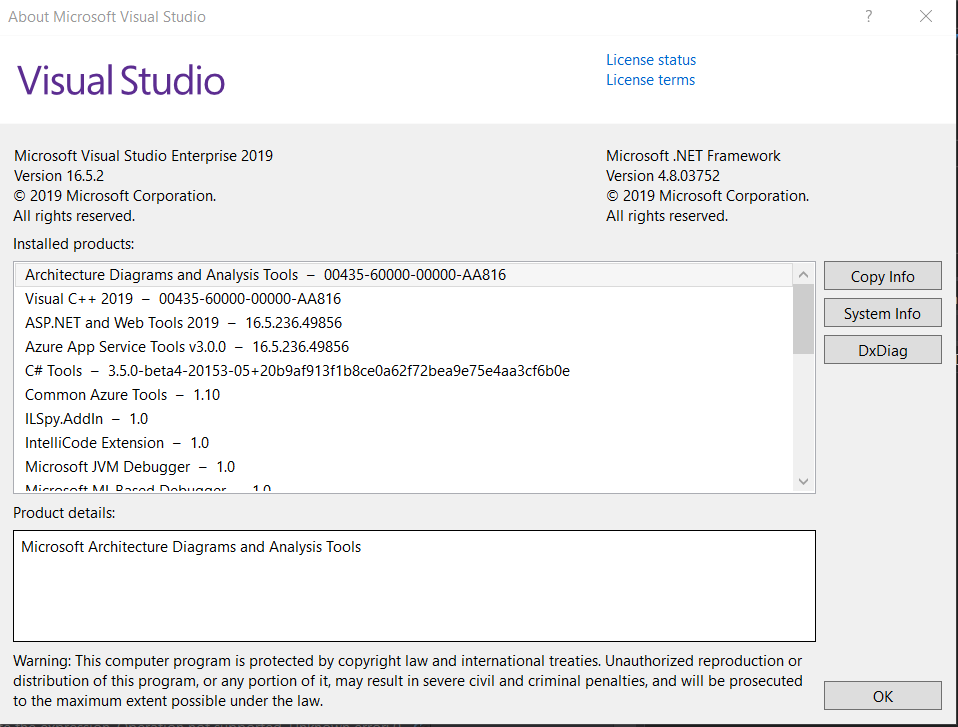Click the installed products scrollbar thumb
The image size is (958, 727).
click(x=803, y=319)
